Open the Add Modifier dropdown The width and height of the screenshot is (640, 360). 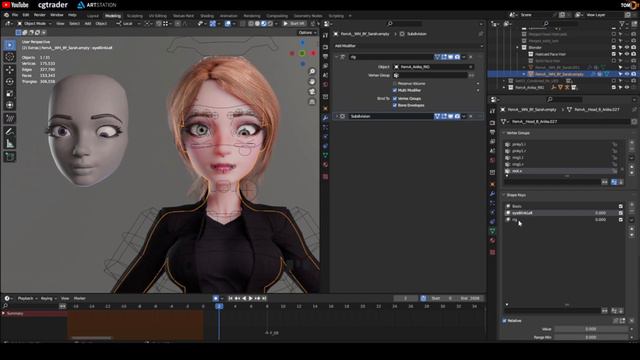408,46
